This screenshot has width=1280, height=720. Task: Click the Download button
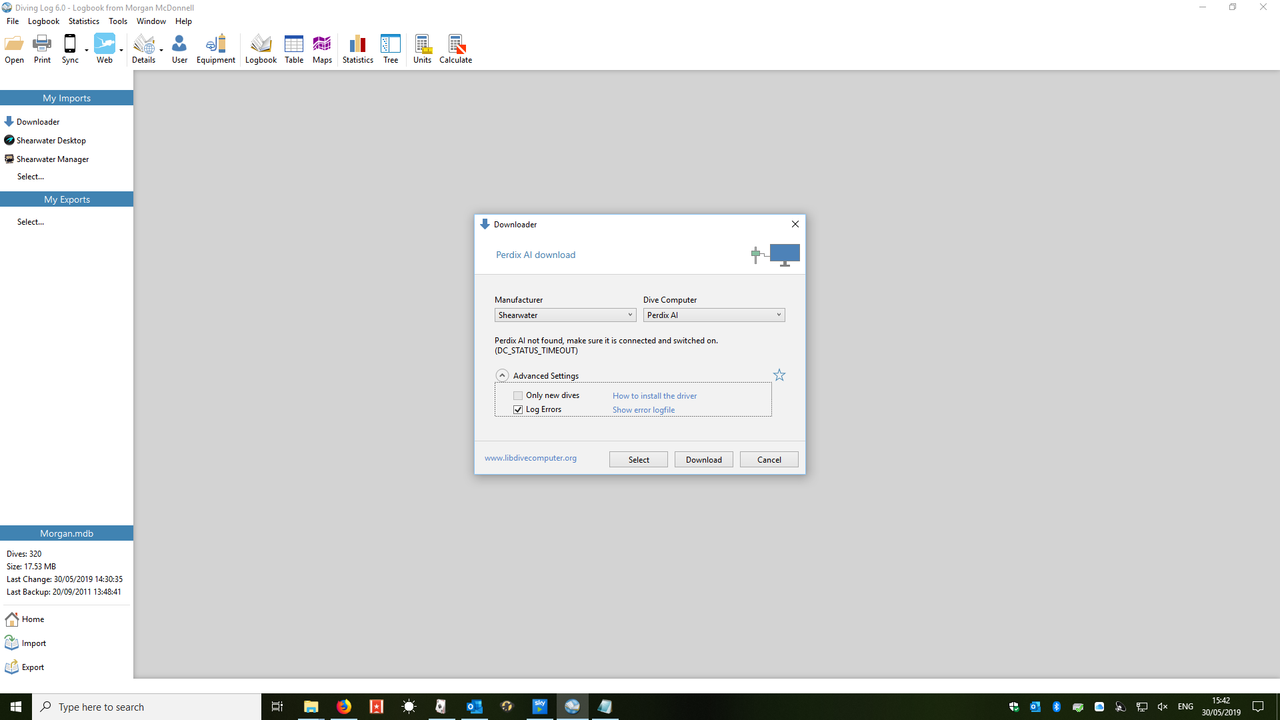click(704, 460)
